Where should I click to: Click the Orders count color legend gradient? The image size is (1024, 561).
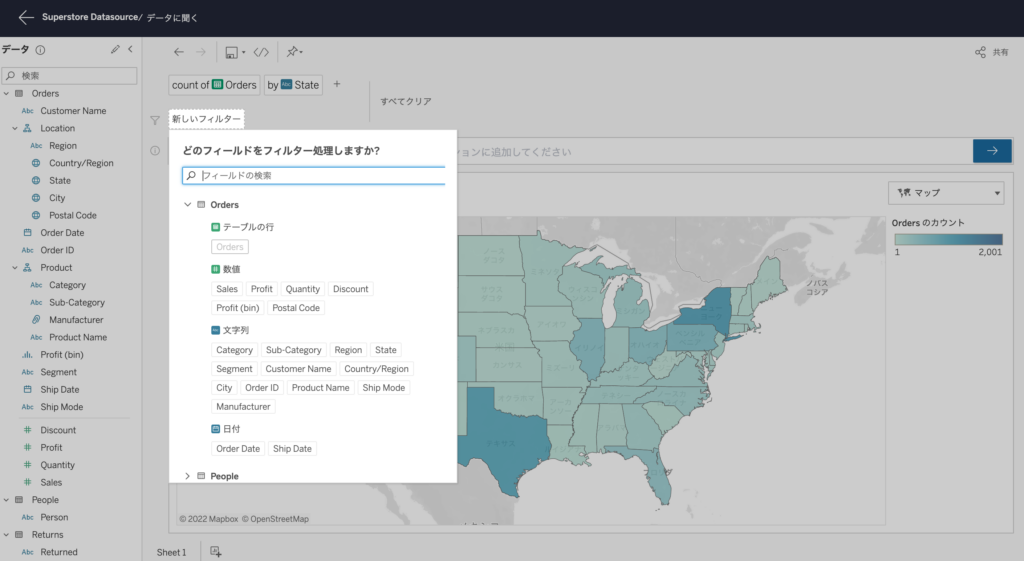pyautogui.click(x=947, y=239)
